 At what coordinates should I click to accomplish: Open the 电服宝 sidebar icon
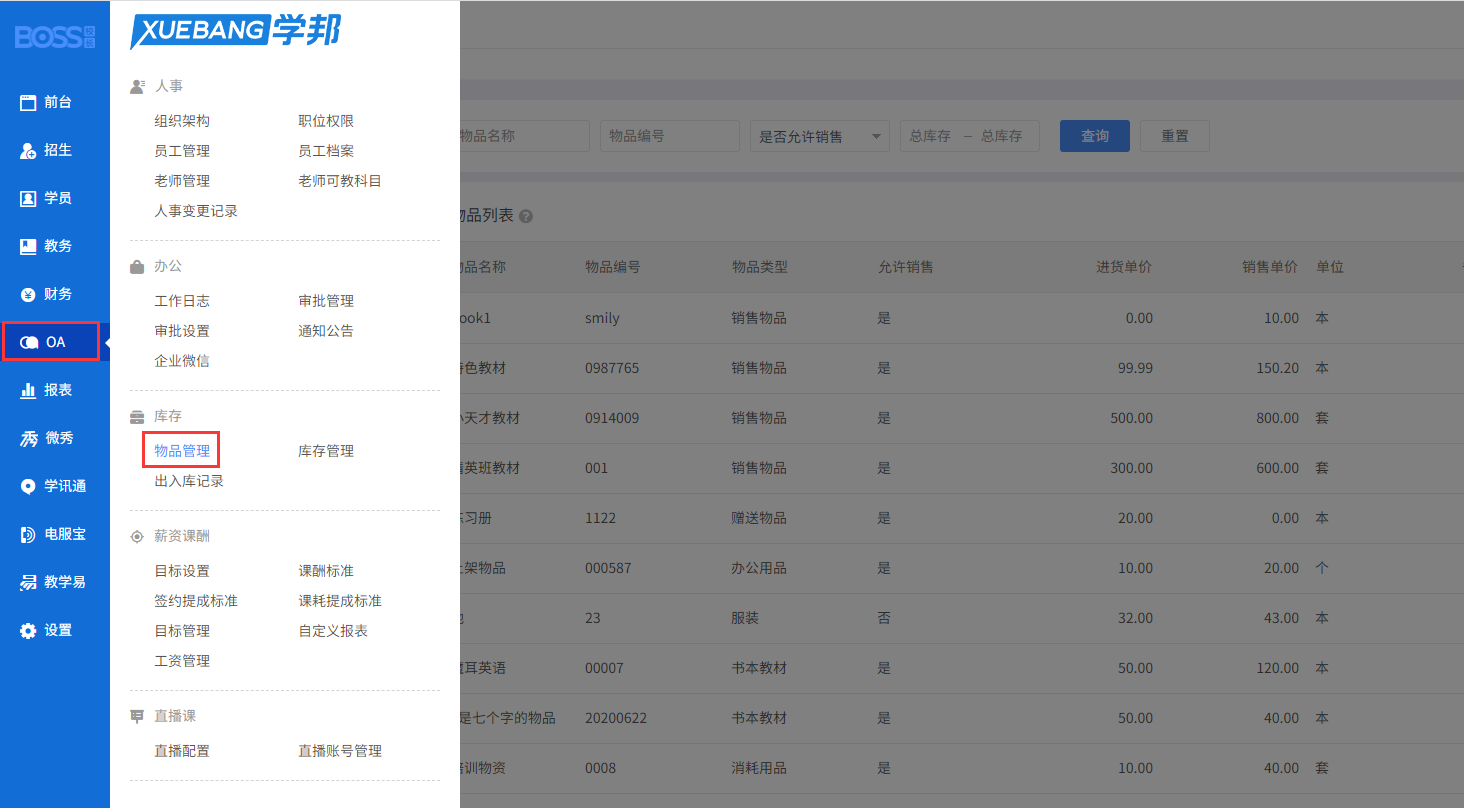(28, 534)
